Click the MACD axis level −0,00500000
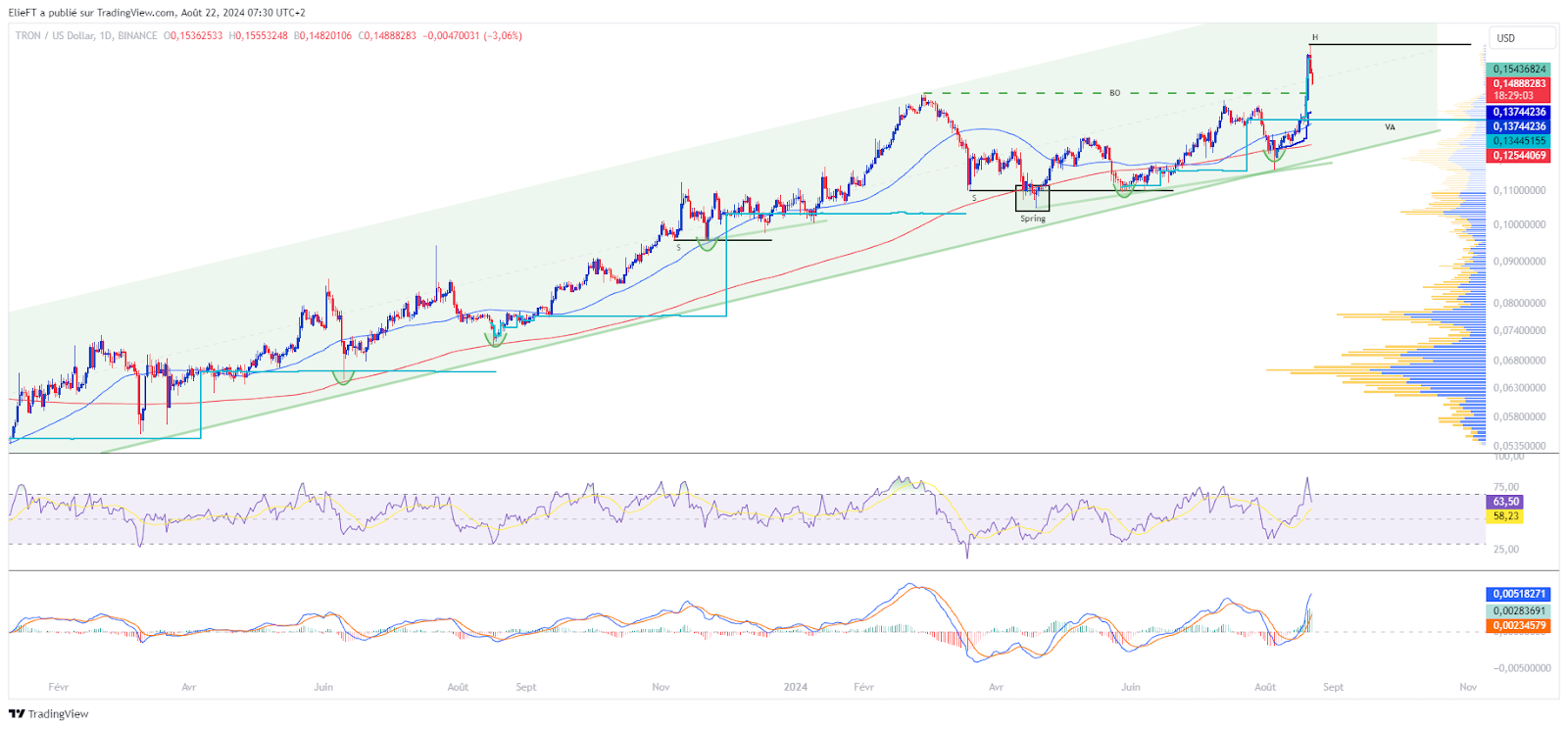 coord(1521,668)
